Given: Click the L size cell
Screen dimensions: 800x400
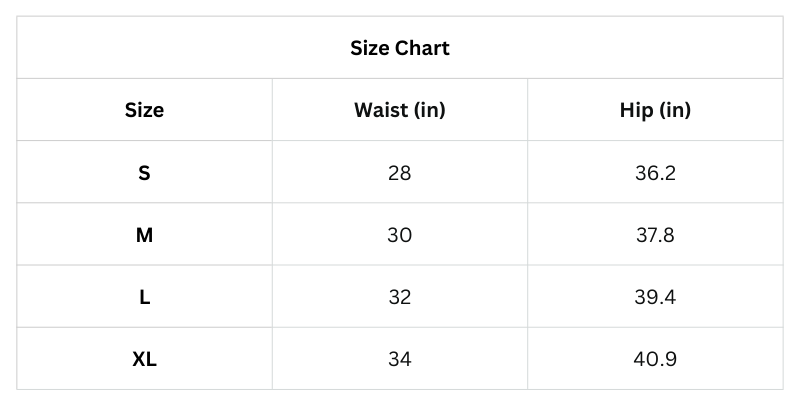Looking at the screenshot, I should click(144, 297).
